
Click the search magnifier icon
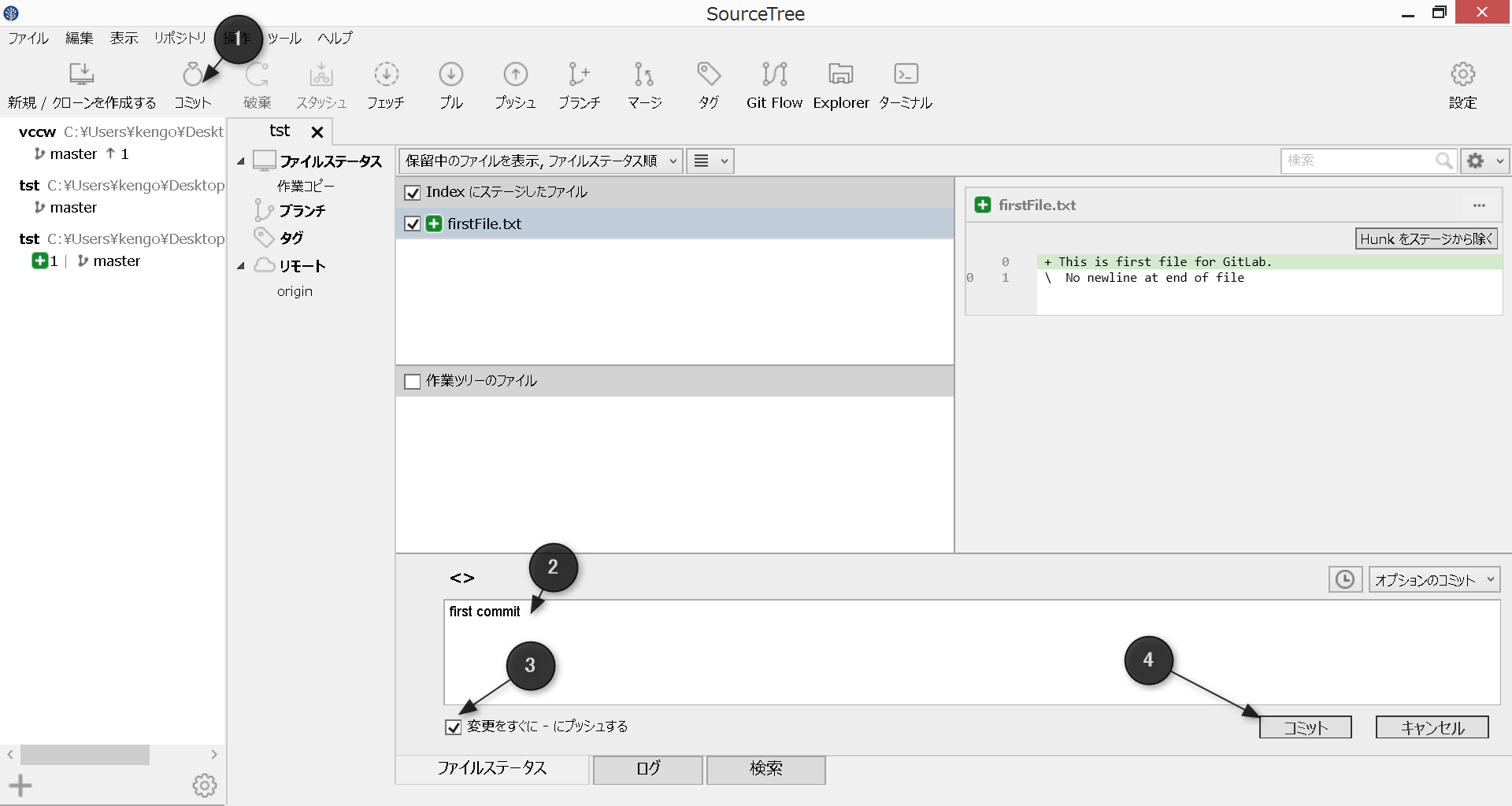[1444, 161]
